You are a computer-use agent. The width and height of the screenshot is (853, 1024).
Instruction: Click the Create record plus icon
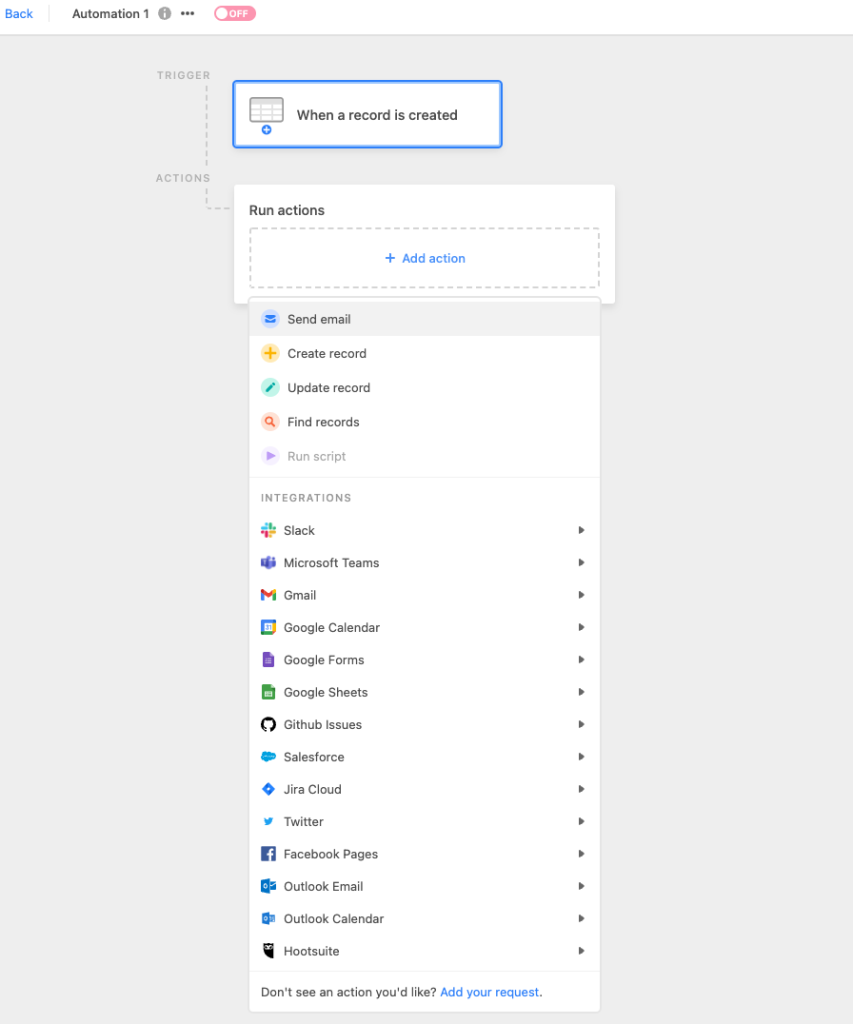pyautogui.click(x=270, y=353)
